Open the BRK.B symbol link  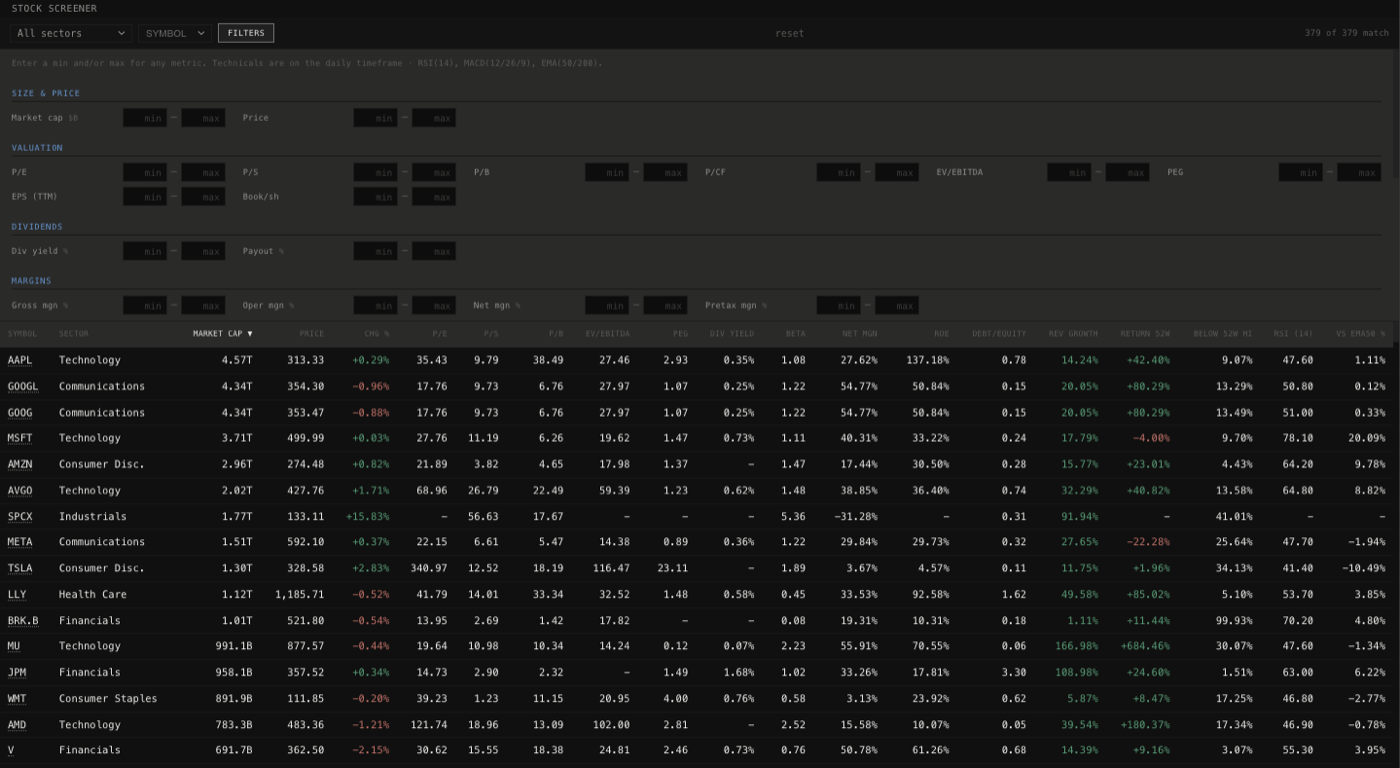click(23, 620)
